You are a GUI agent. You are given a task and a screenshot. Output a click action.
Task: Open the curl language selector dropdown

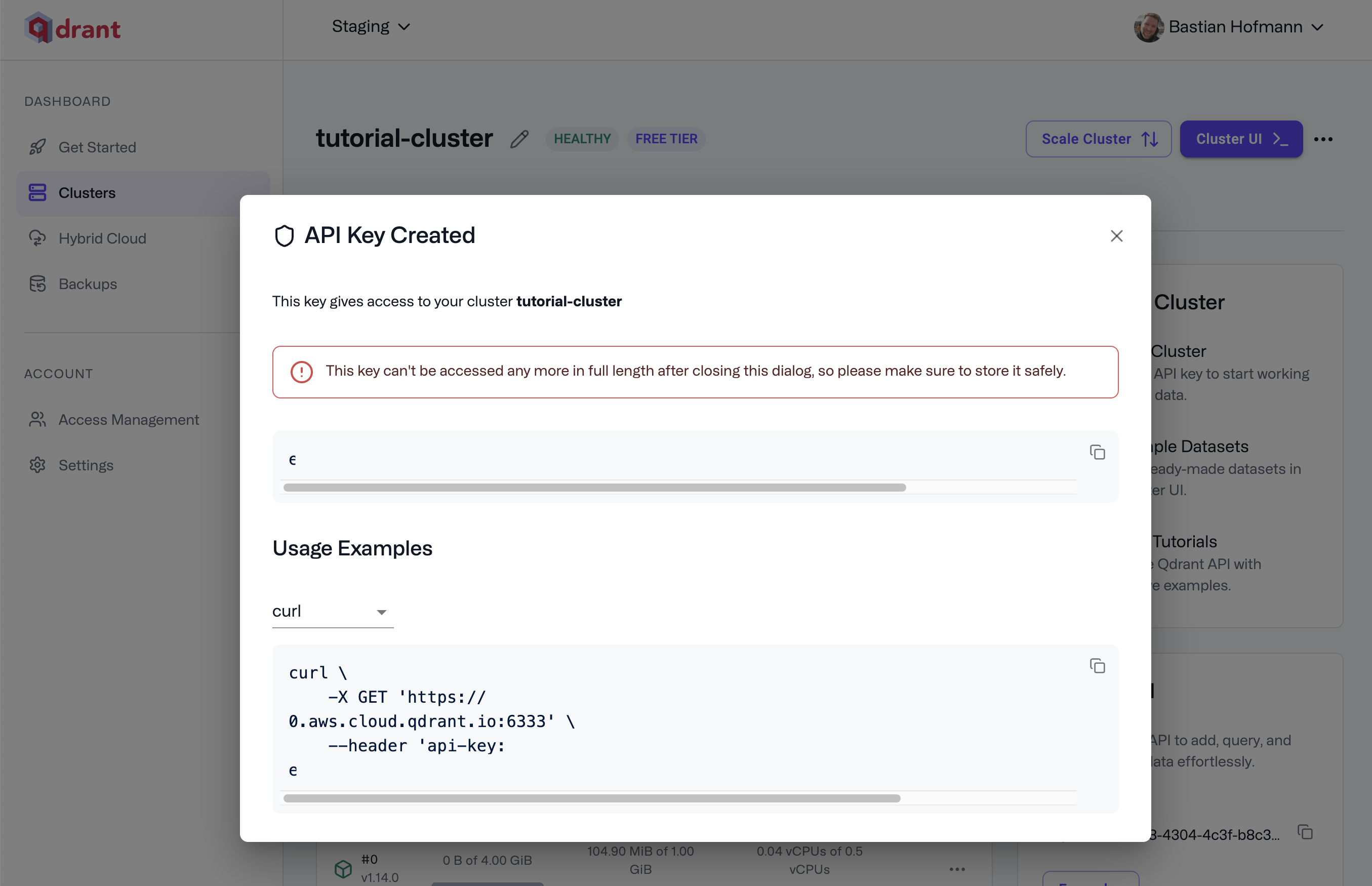click(333, 612)
